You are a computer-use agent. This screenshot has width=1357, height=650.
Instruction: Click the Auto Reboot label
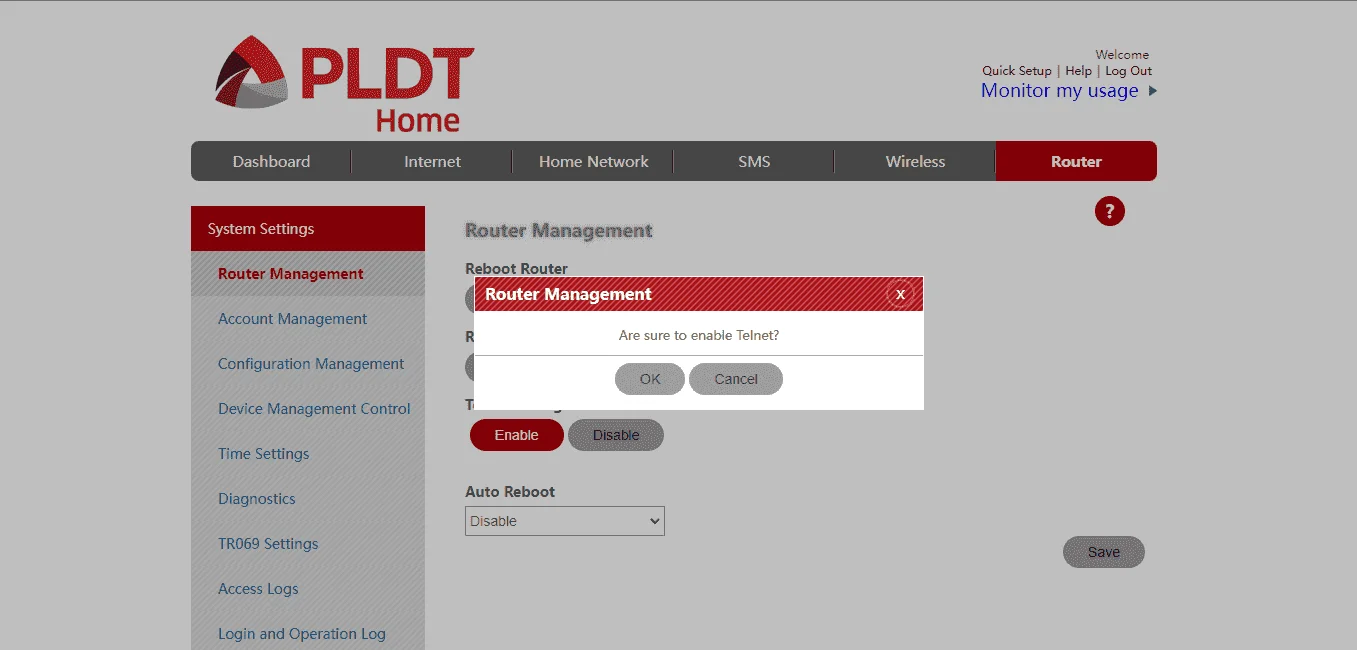pos(510,492)
